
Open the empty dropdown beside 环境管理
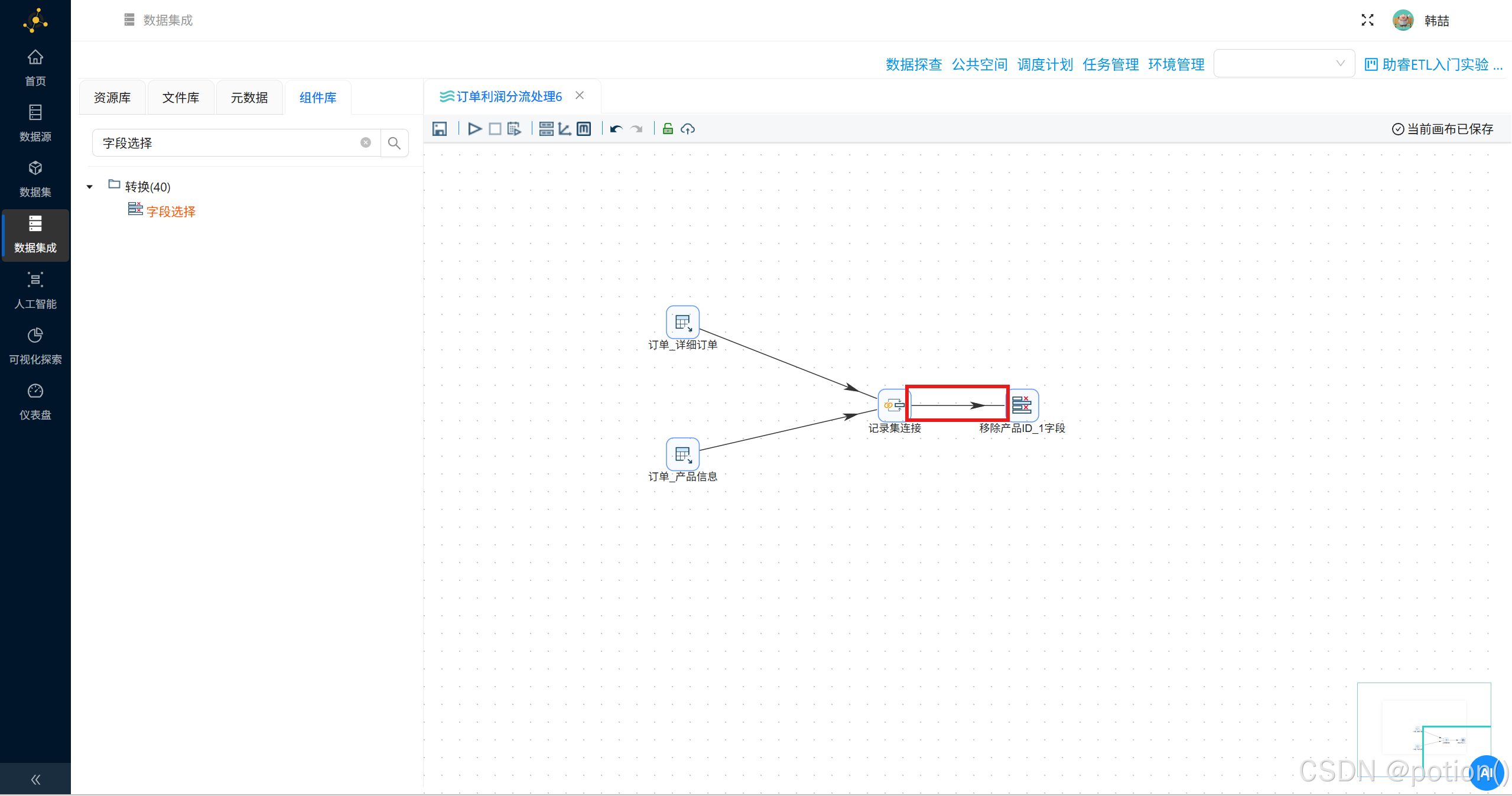(x=1283, y=63)
